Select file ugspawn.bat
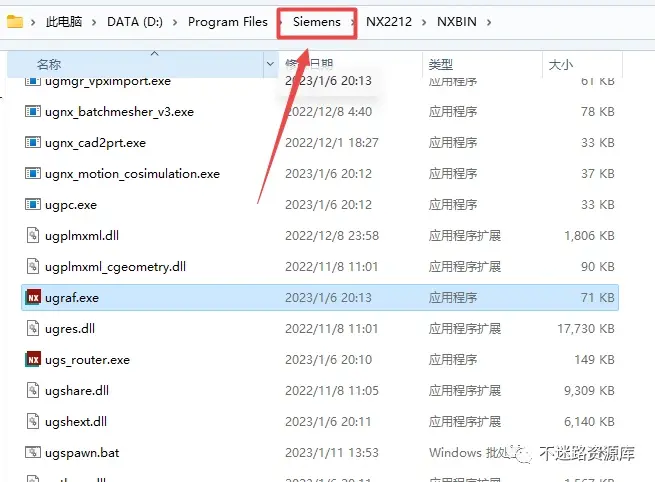 click(82, 453)
